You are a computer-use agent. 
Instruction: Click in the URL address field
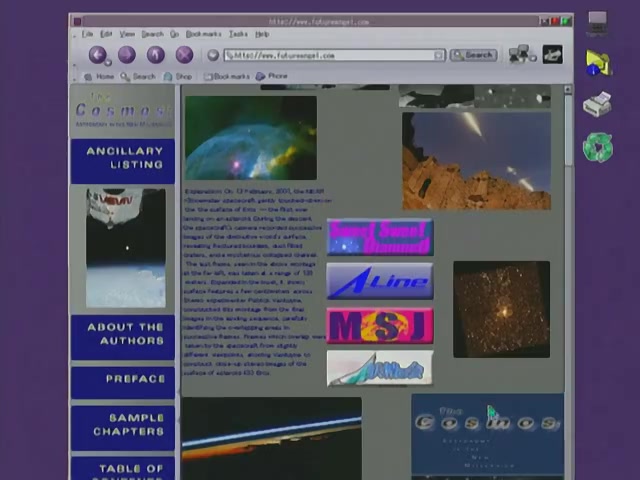tap(330, 55)
